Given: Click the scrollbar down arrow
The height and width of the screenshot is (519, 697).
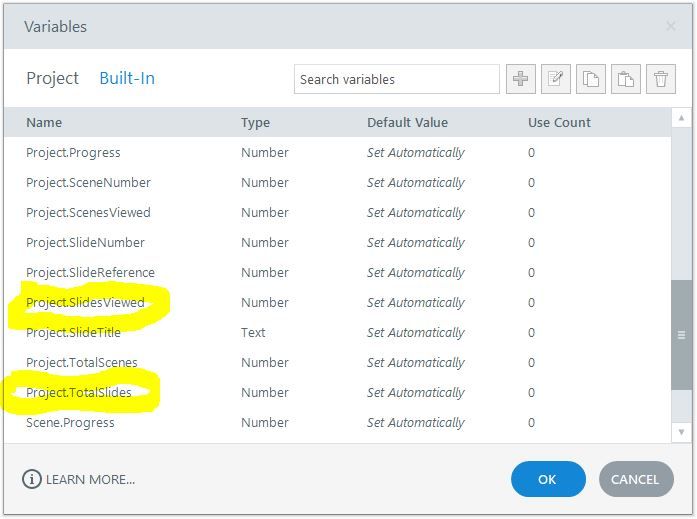Looking at the screenshot, I should [682, 432].
